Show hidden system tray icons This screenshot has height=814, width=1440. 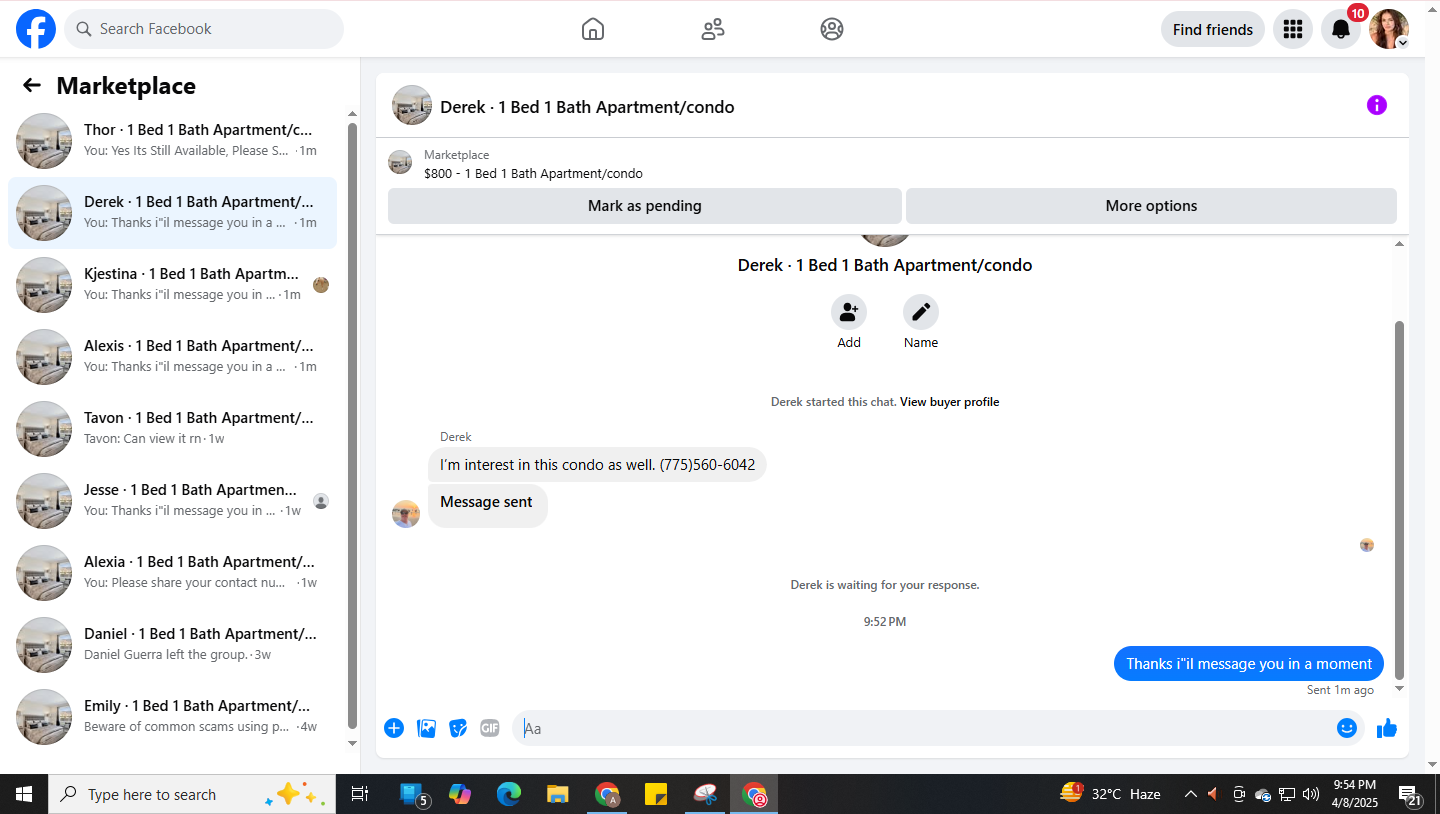1190,794
